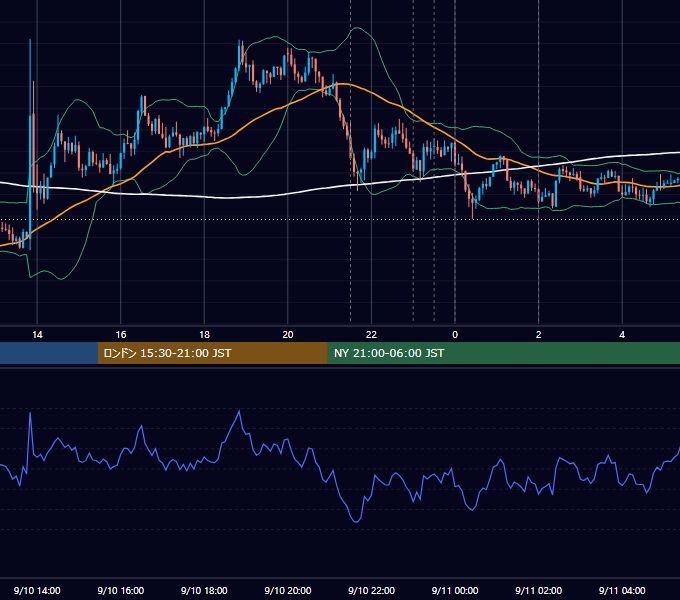Click the 9/10 18:00 date label

point(204,590)
